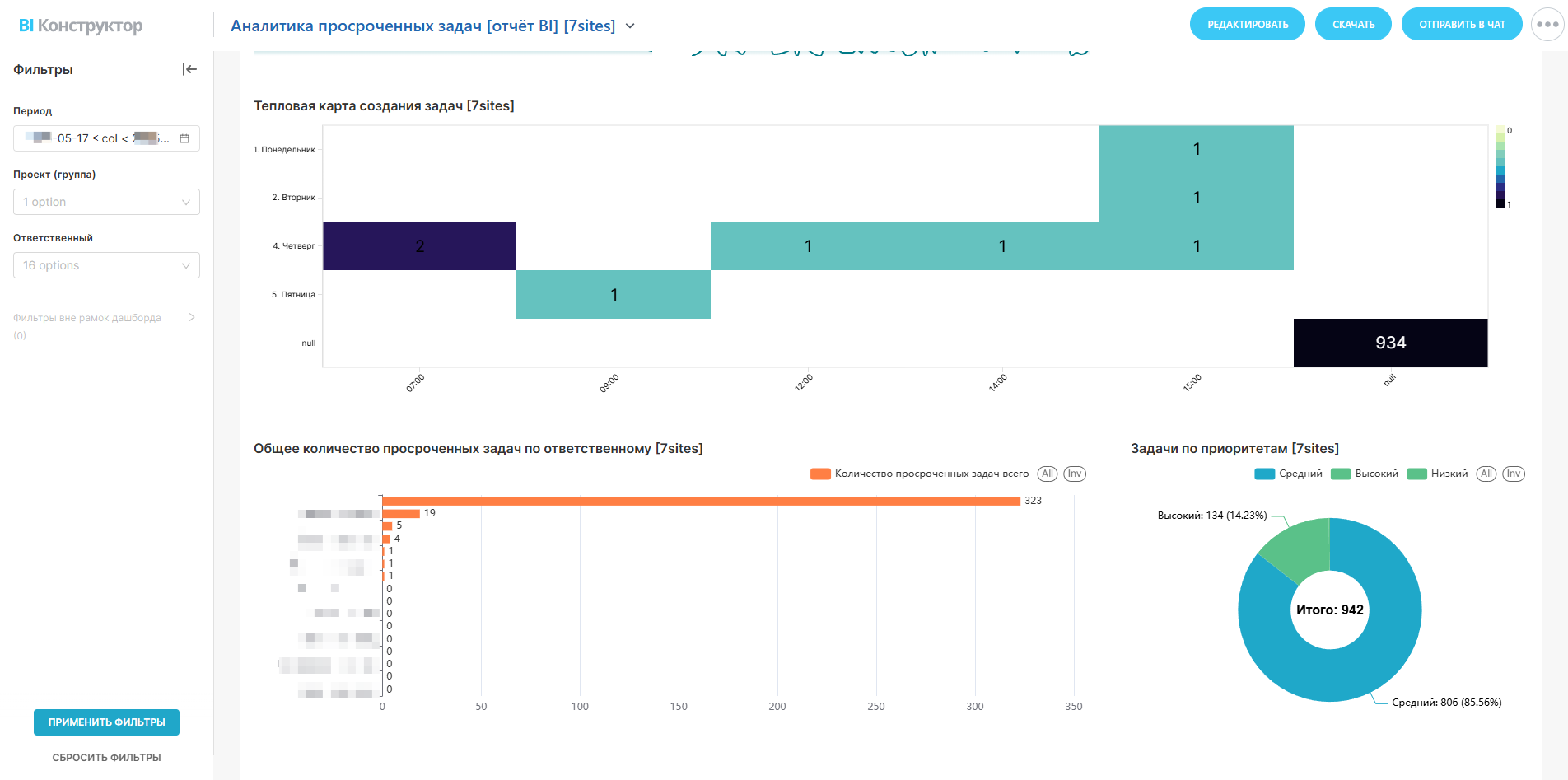
Task: Collapse the Фильтры sidebar panel icon
Action: (189, 69)
